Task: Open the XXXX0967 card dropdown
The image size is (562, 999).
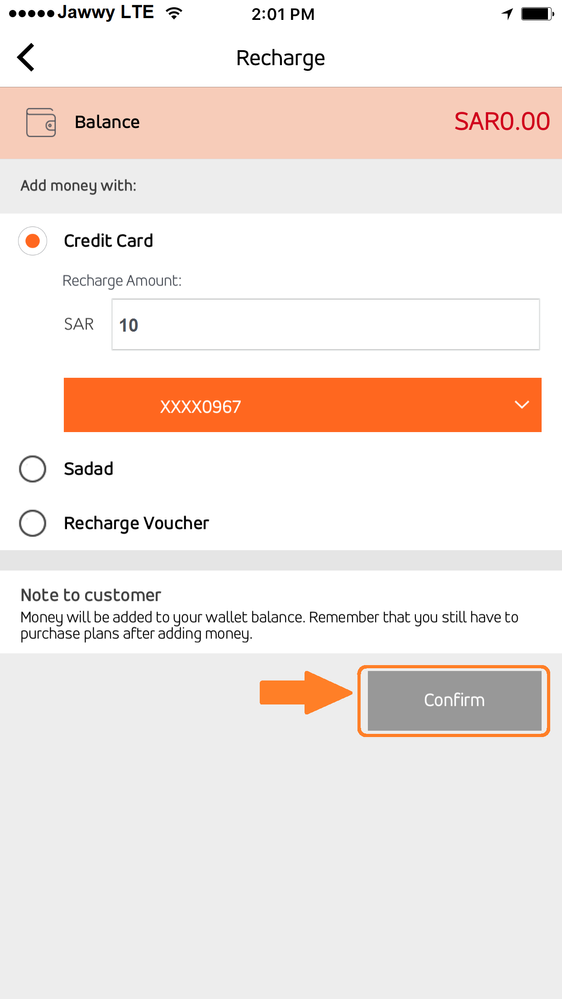Action: click(x=303, y=405)
